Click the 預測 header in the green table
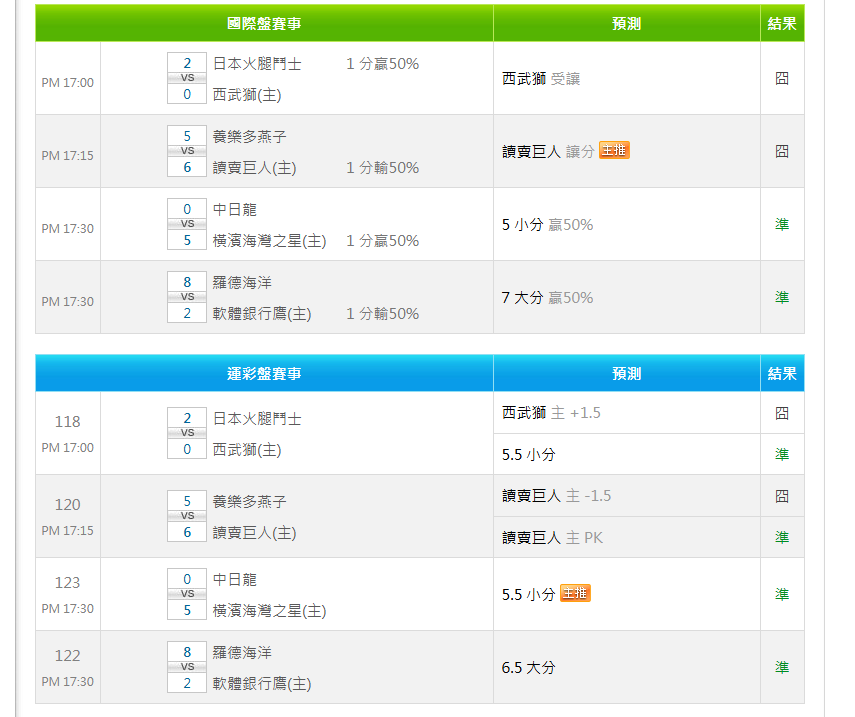 [x=627, y=23]
